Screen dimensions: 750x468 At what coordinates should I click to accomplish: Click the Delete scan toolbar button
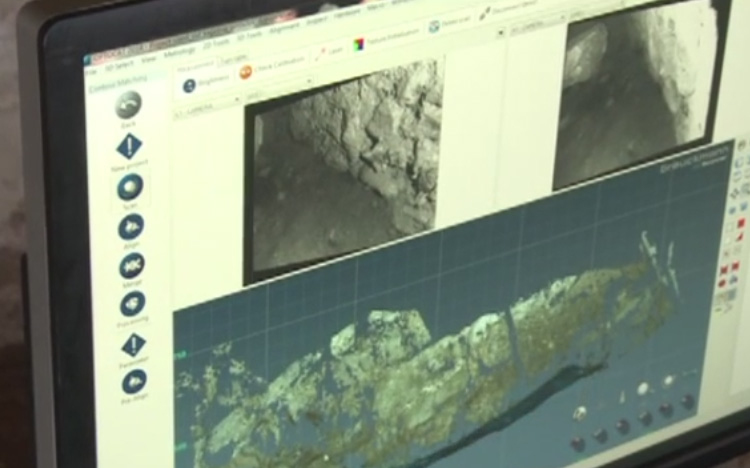450,22
